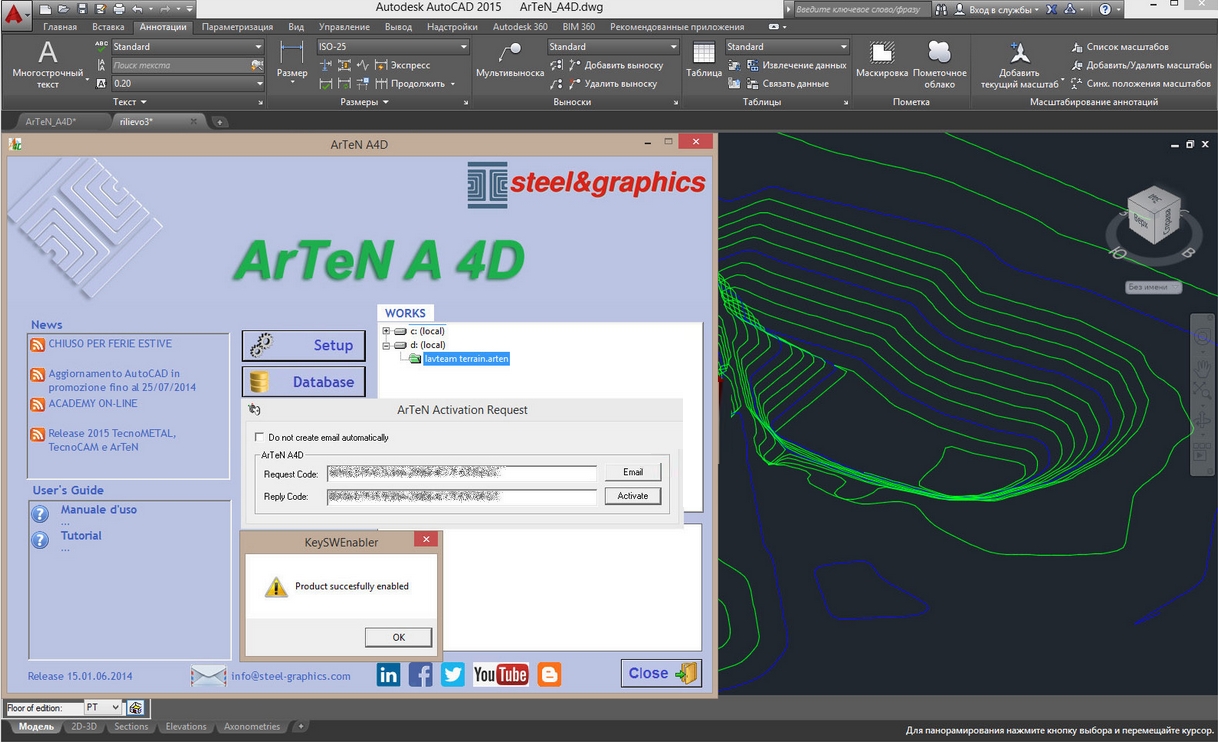Viewport: 1218px width, 742px height.
Task: Open the Facebook icon in ArTeN window
Action: 420,675
